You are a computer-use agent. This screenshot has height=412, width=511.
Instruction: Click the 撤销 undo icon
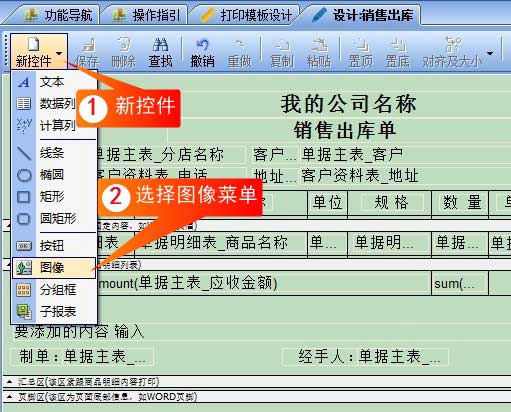click(202, 53)
